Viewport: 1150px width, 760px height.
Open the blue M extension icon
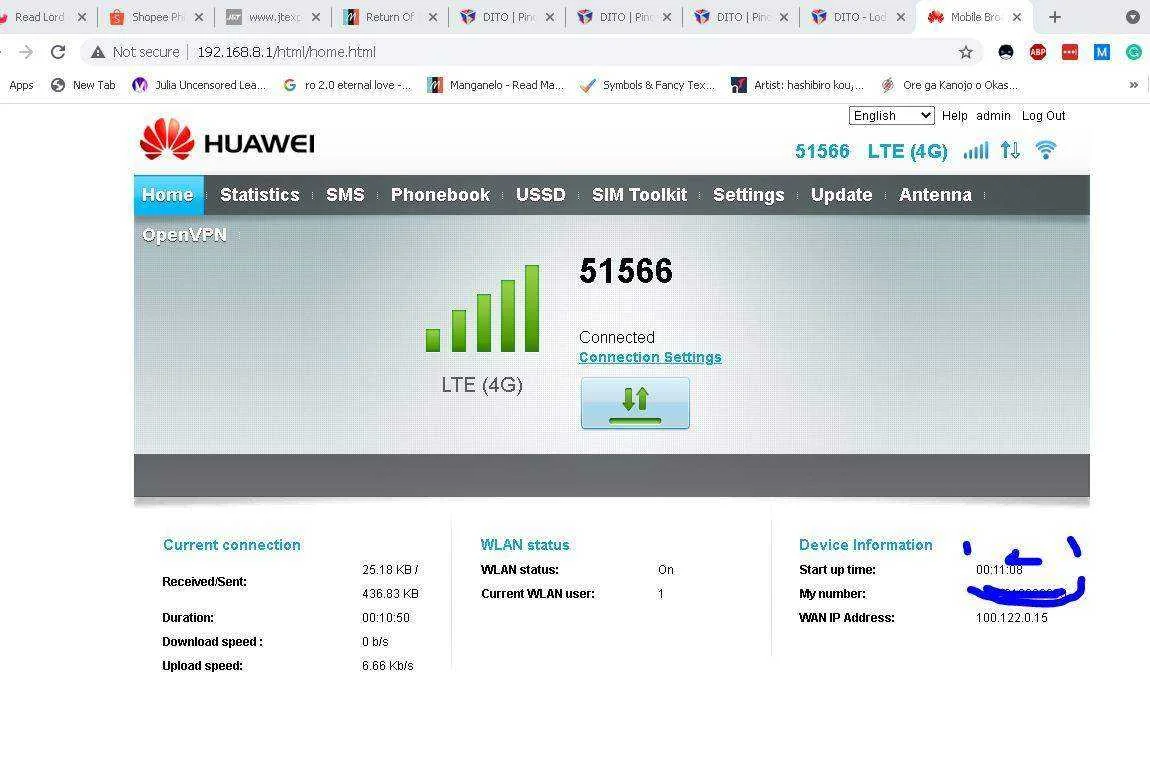tap(1102, 52)
